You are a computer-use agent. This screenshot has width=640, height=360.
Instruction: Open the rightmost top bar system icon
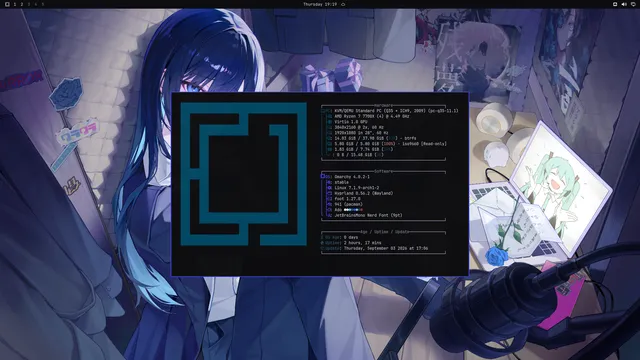[x=633, y=4]
